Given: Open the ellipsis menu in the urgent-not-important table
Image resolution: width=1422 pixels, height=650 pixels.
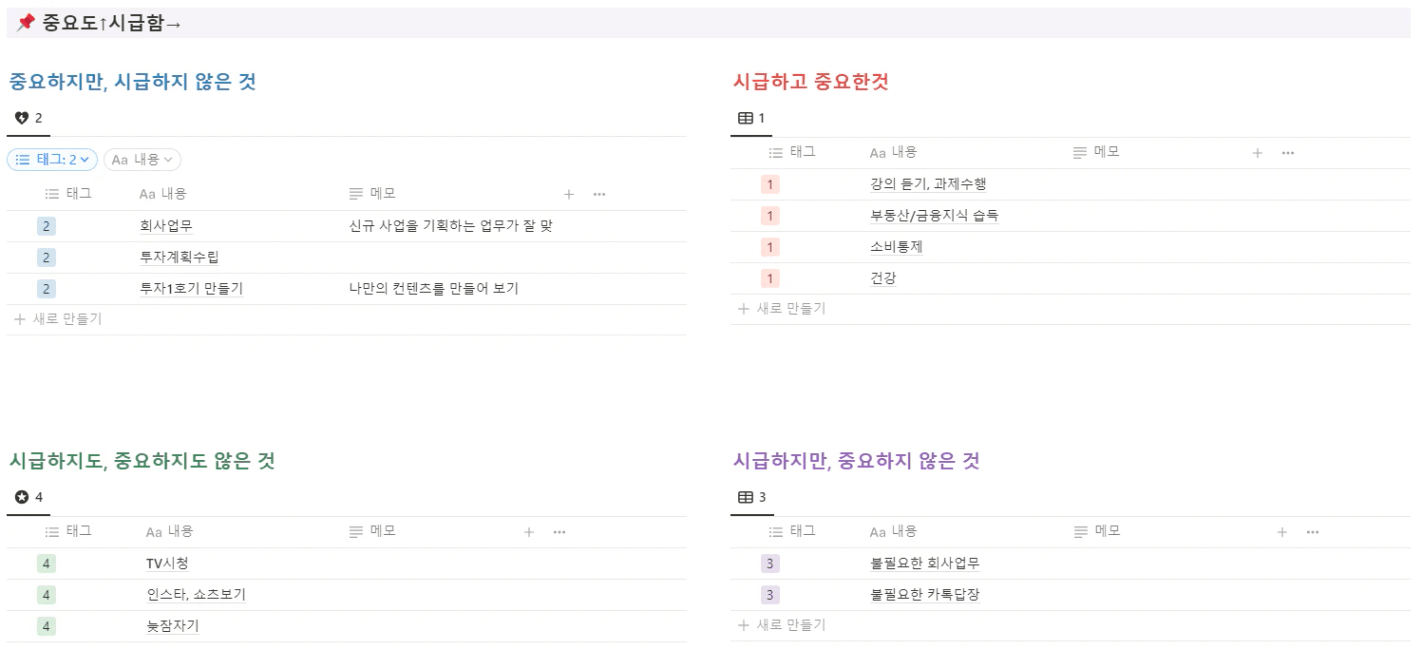Looking at the screenshot, I should point(1312,532).
